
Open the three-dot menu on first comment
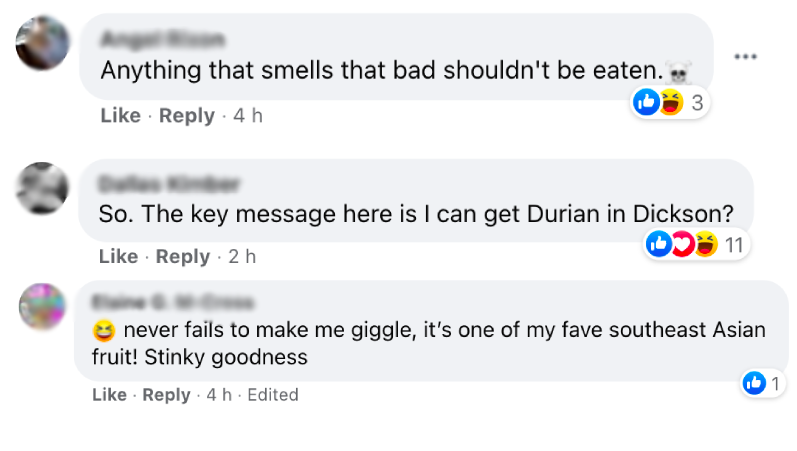745,56
